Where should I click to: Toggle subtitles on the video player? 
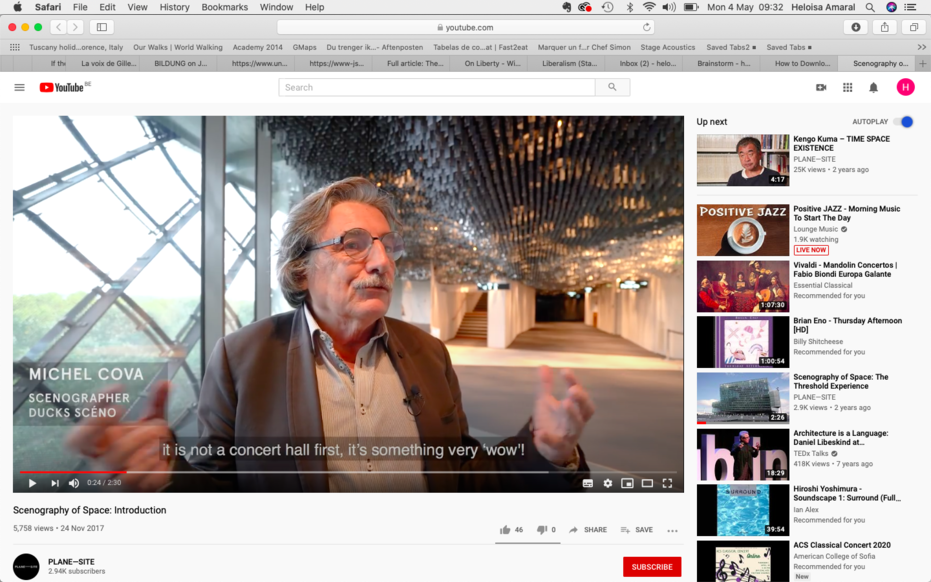[588, 483]
